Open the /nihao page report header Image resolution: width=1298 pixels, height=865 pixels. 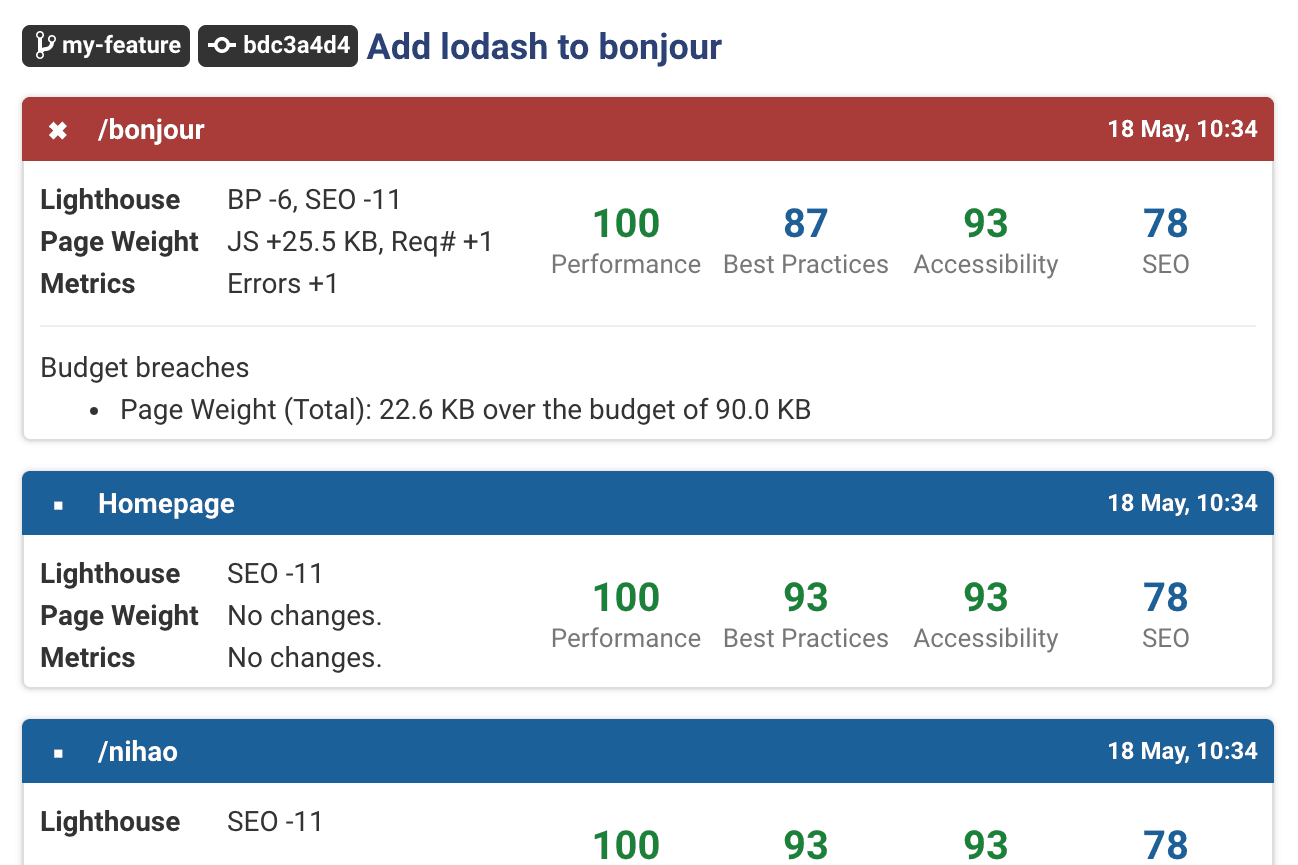138,752
